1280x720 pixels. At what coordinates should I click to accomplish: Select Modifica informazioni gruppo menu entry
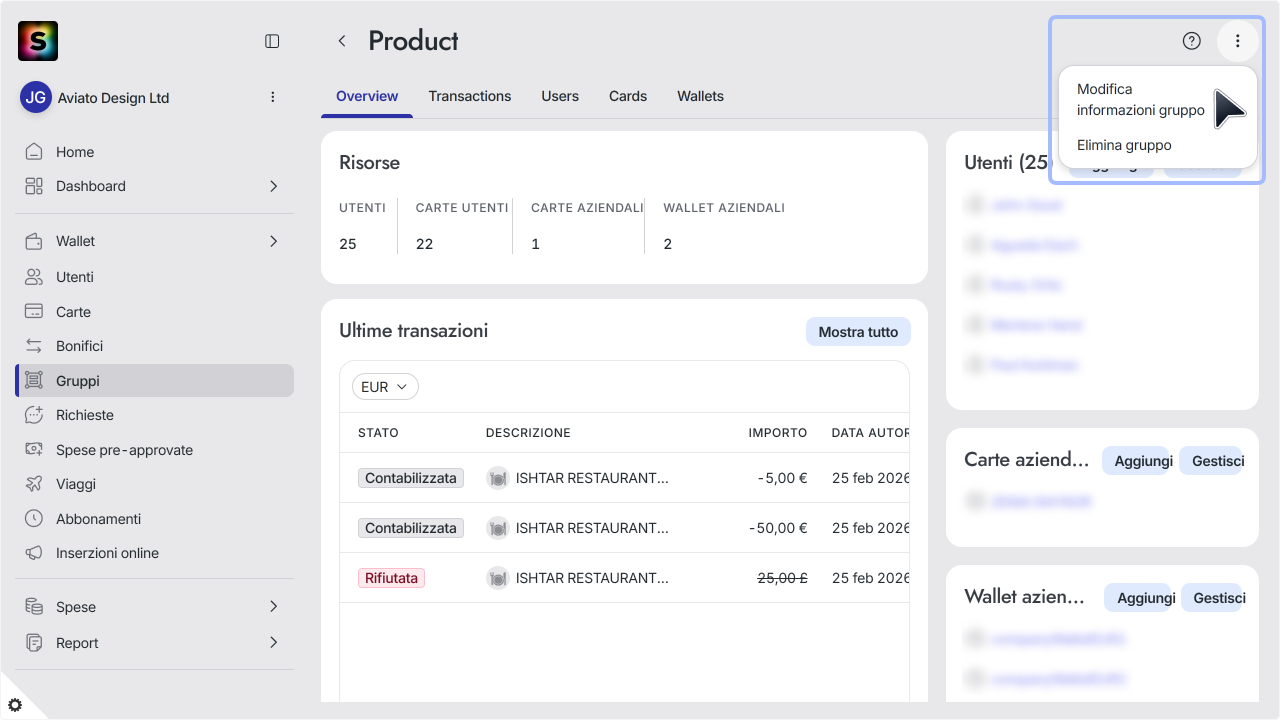[x=1141, y=100]
